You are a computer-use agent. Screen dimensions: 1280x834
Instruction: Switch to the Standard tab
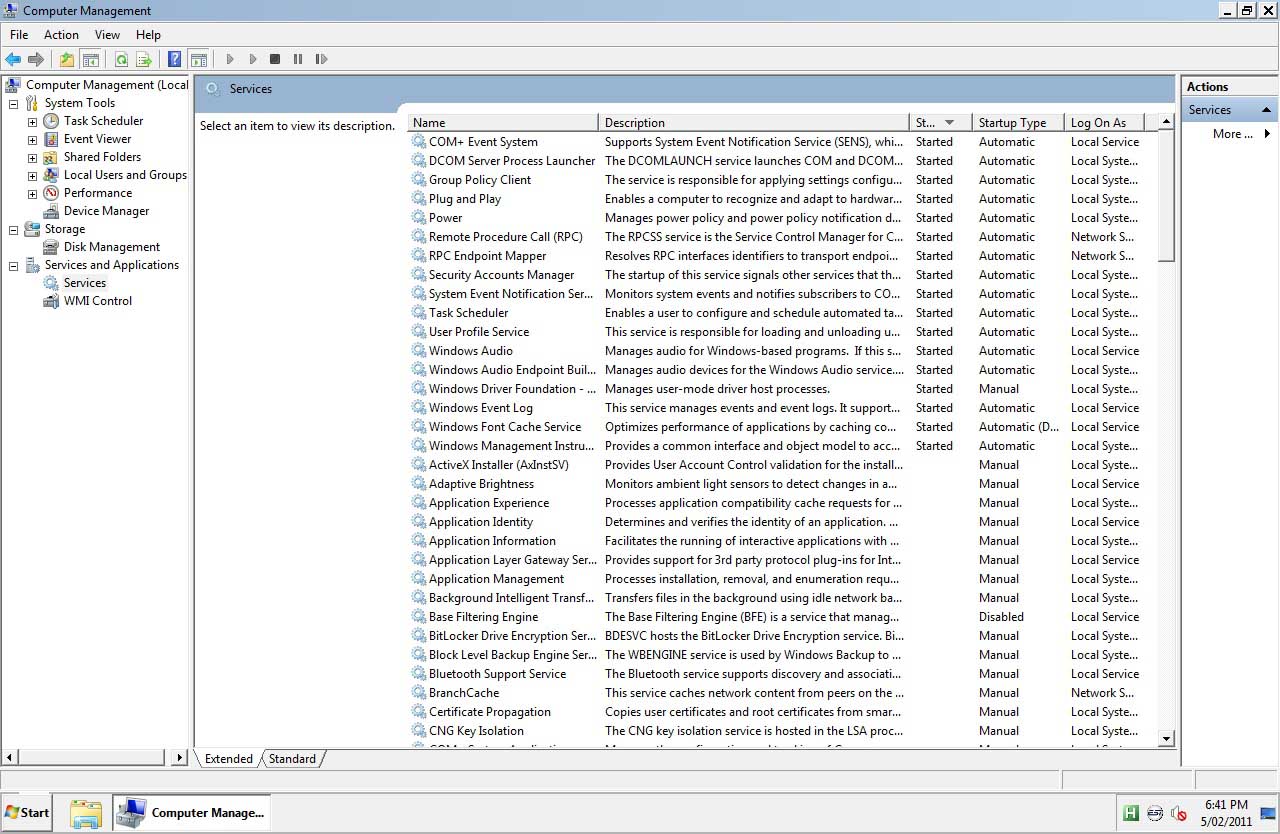(292, 759)
